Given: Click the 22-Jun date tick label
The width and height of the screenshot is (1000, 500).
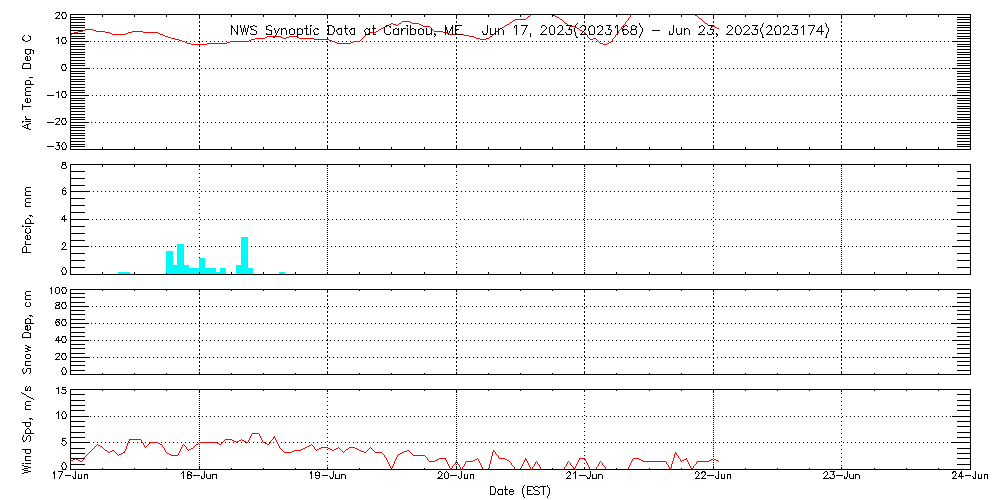Looking at the screenshot, I should click(x=713, y=476).
